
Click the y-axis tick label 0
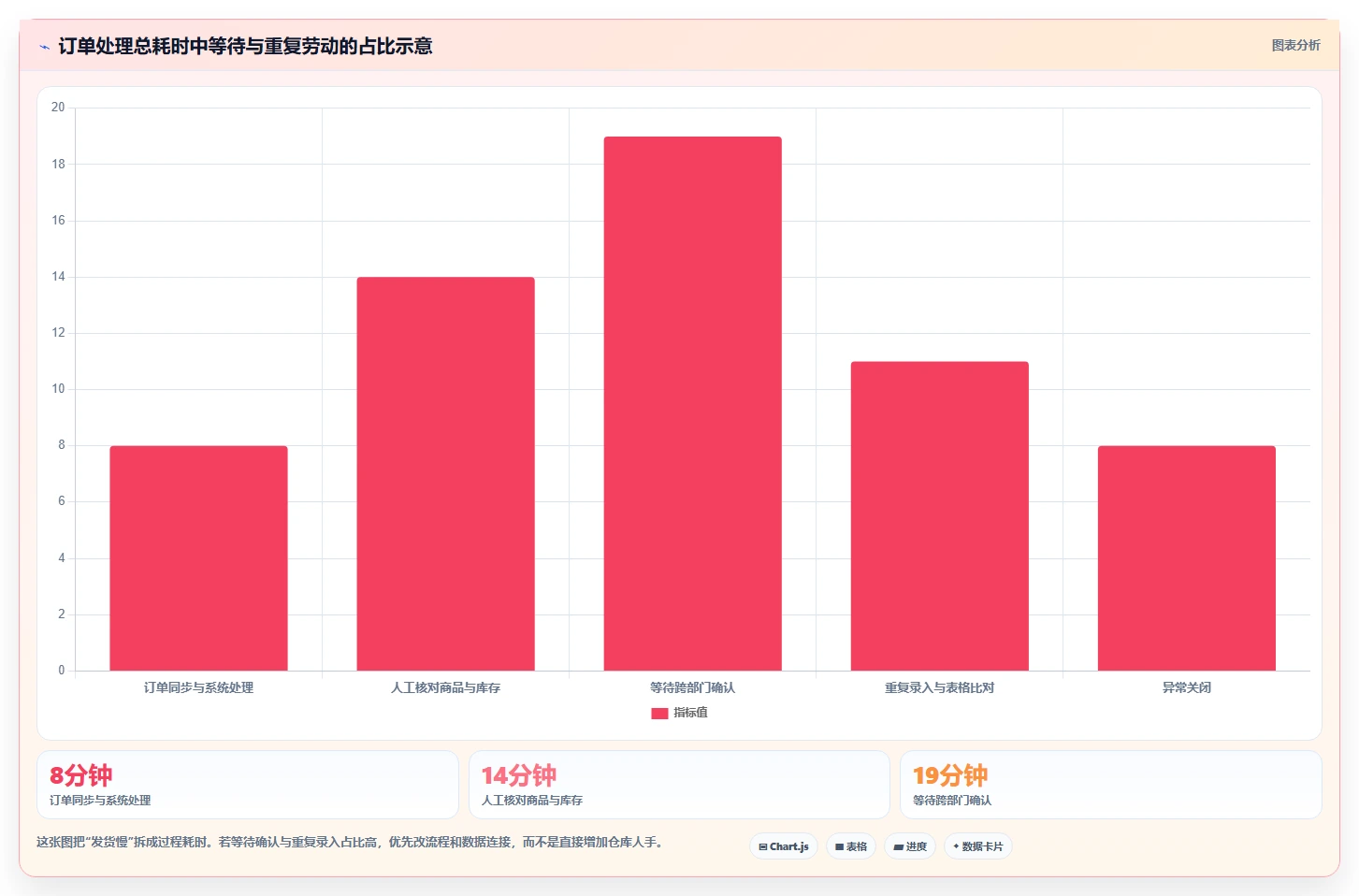click(62, 671)
